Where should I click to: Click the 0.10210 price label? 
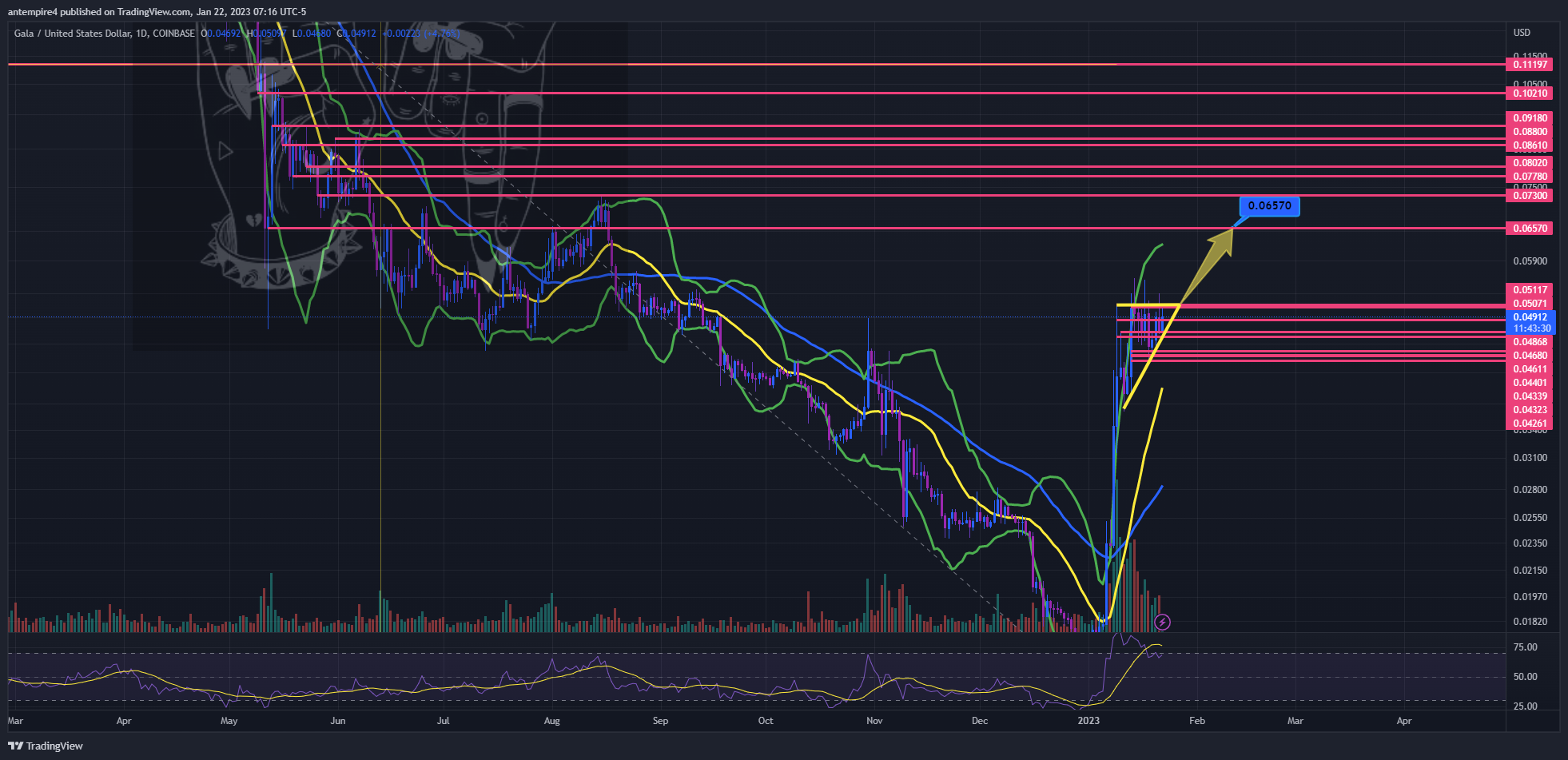[x=1530, y=93]
